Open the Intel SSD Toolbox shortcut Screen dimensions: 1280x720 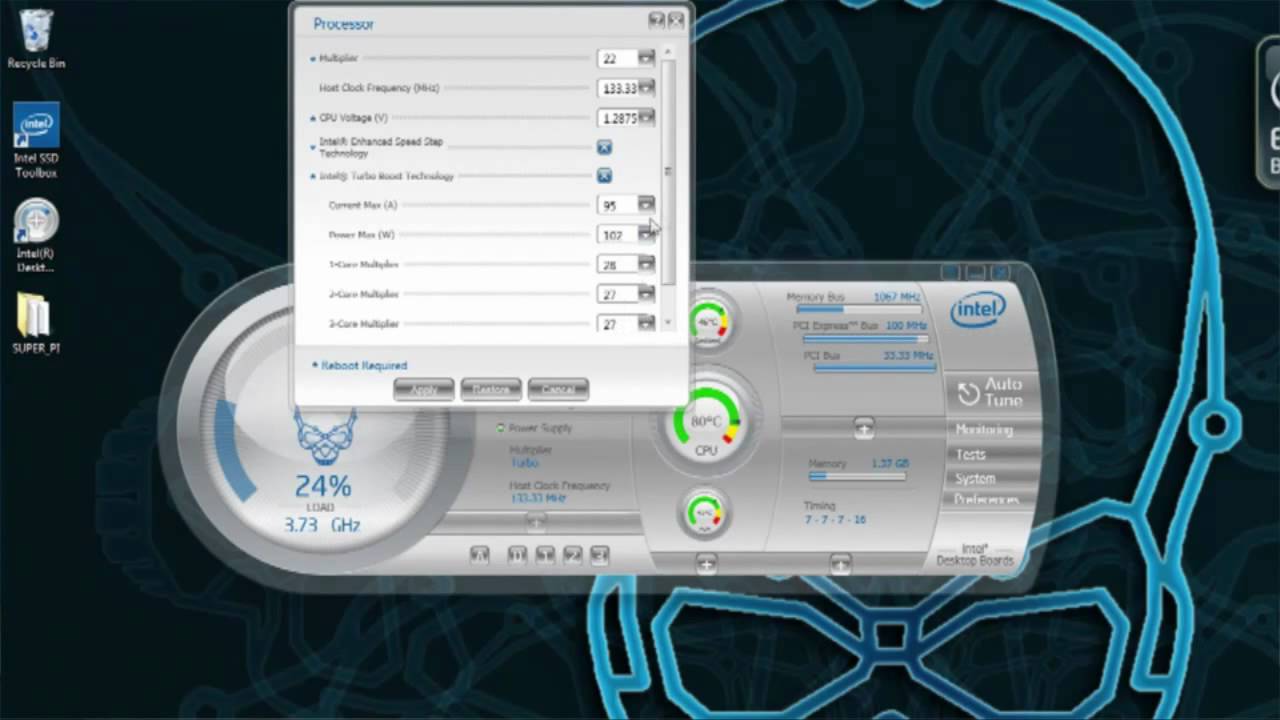coord(36,140)
